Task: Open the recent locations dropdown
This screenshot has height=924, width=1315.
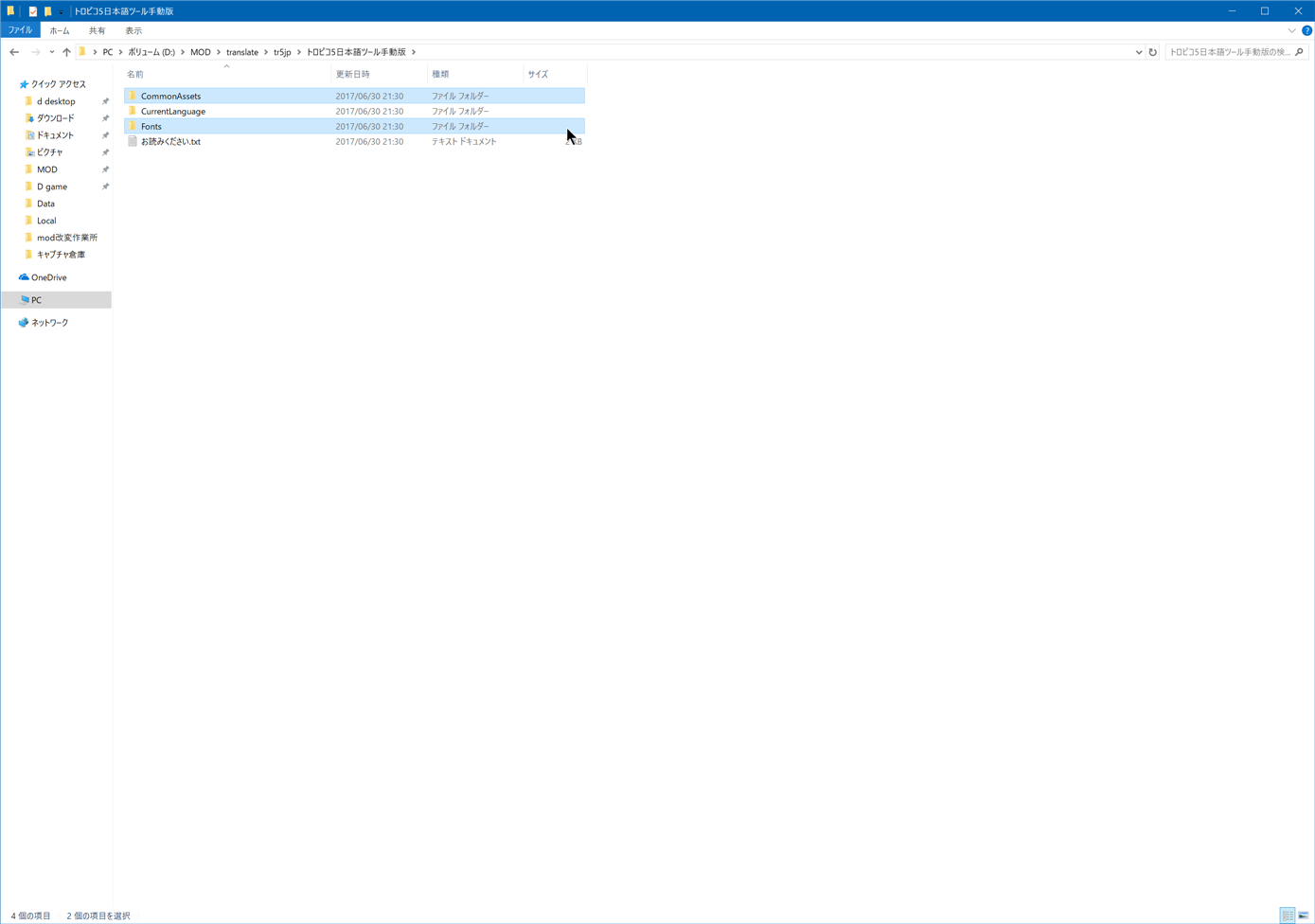Action: click(51, 52)
